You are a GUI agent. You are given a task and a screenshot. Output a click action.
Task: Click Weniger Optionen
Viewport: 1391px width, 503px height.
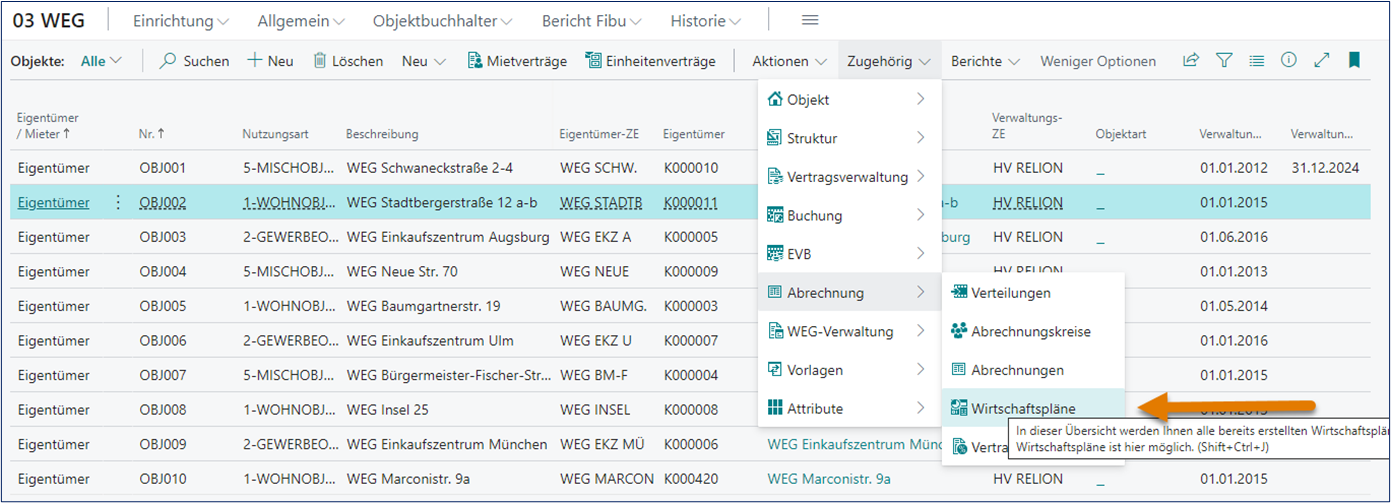1097,61
